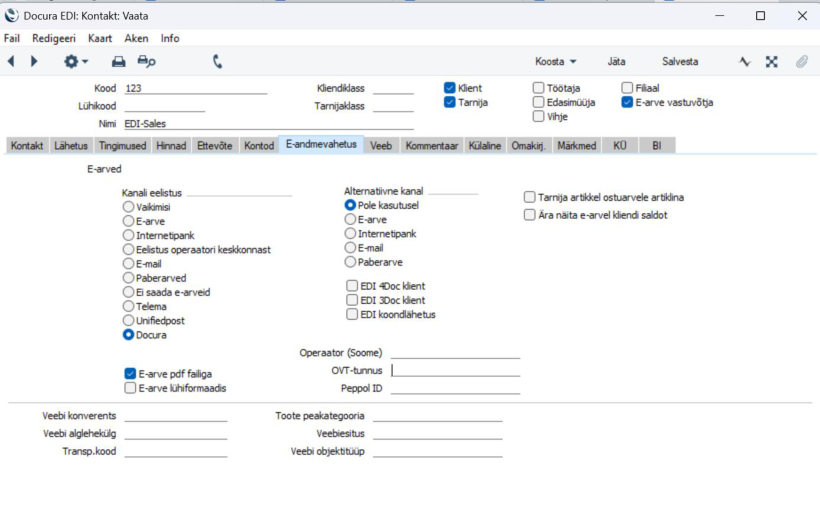Open the gear settings dropdown
Viewport: 820px width, 513px height.
point(75,61)
